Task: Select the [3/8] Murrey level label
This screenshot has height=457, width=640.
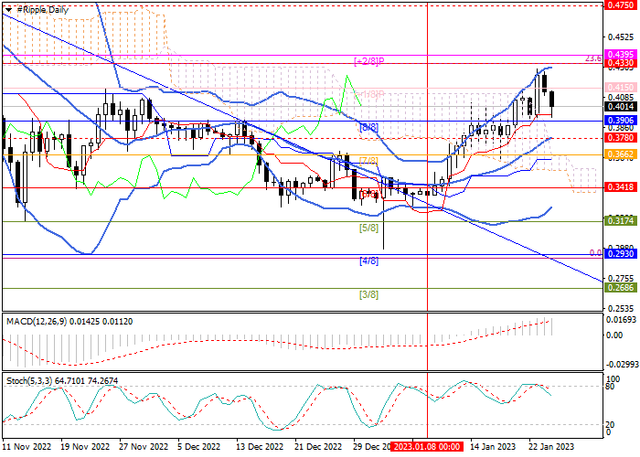Action: point(368,295)
